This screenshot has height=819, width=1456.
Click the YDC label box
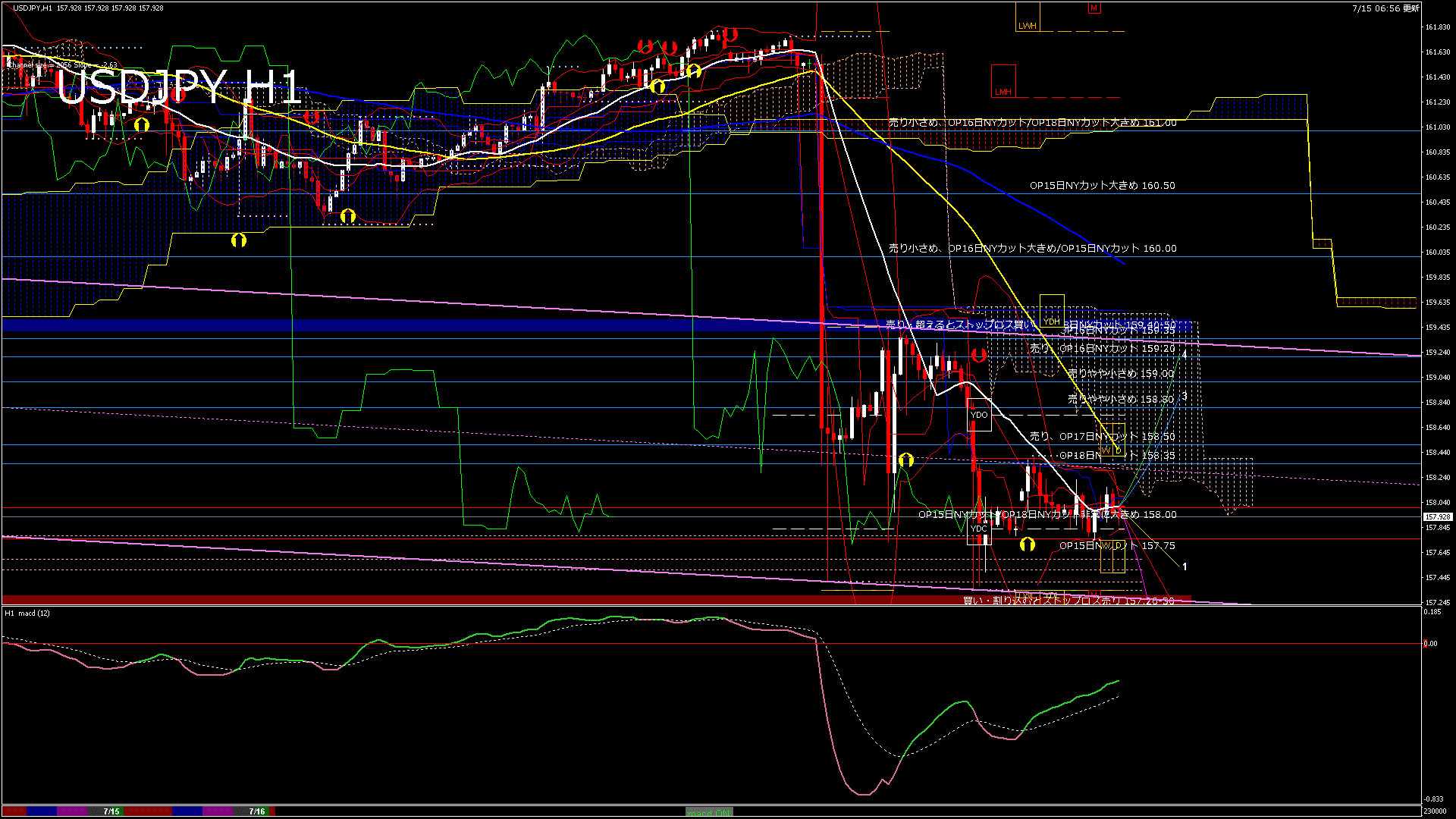(978, 529)
